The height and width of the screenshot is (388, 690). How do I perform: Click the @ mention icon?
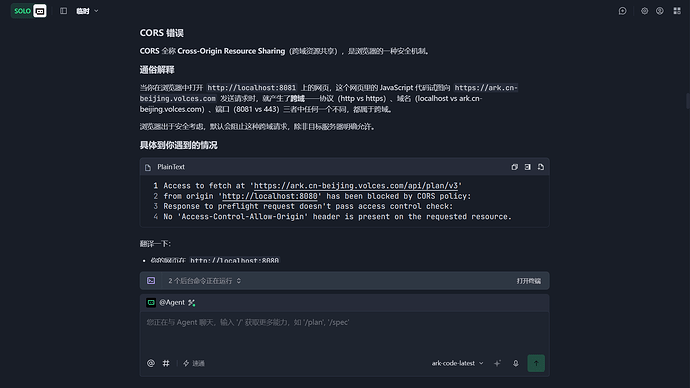(x=150, y=363)
